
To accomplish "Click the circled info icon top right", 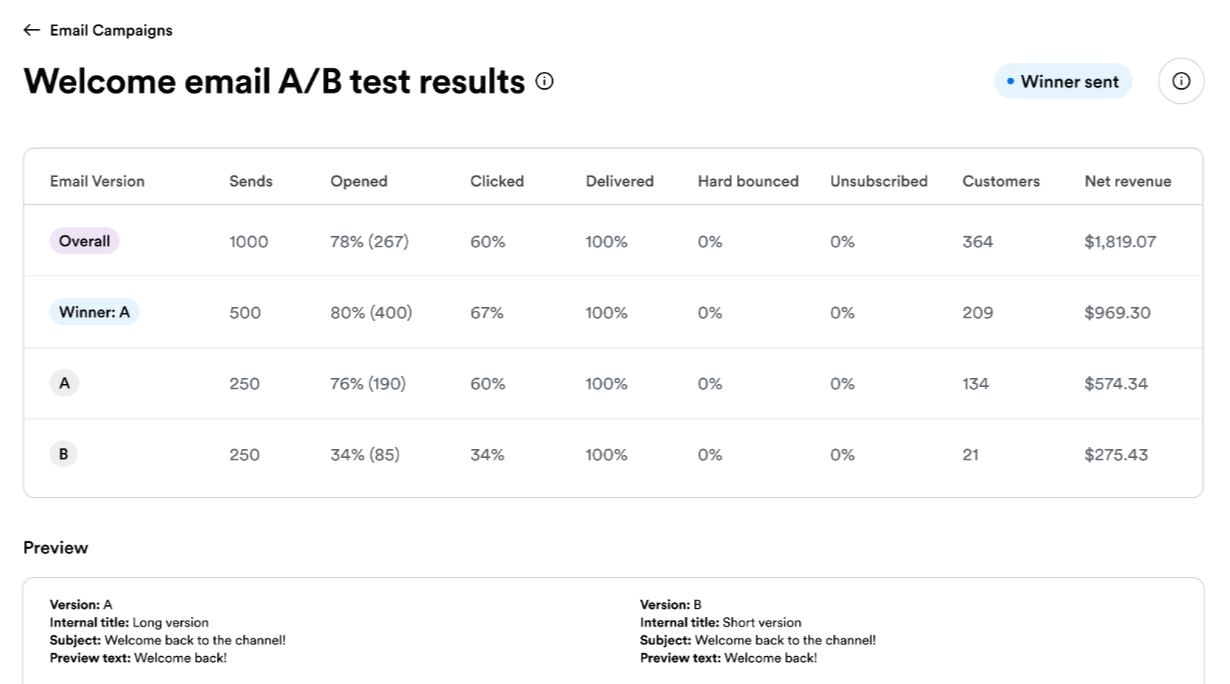I will click(1181, 81).
